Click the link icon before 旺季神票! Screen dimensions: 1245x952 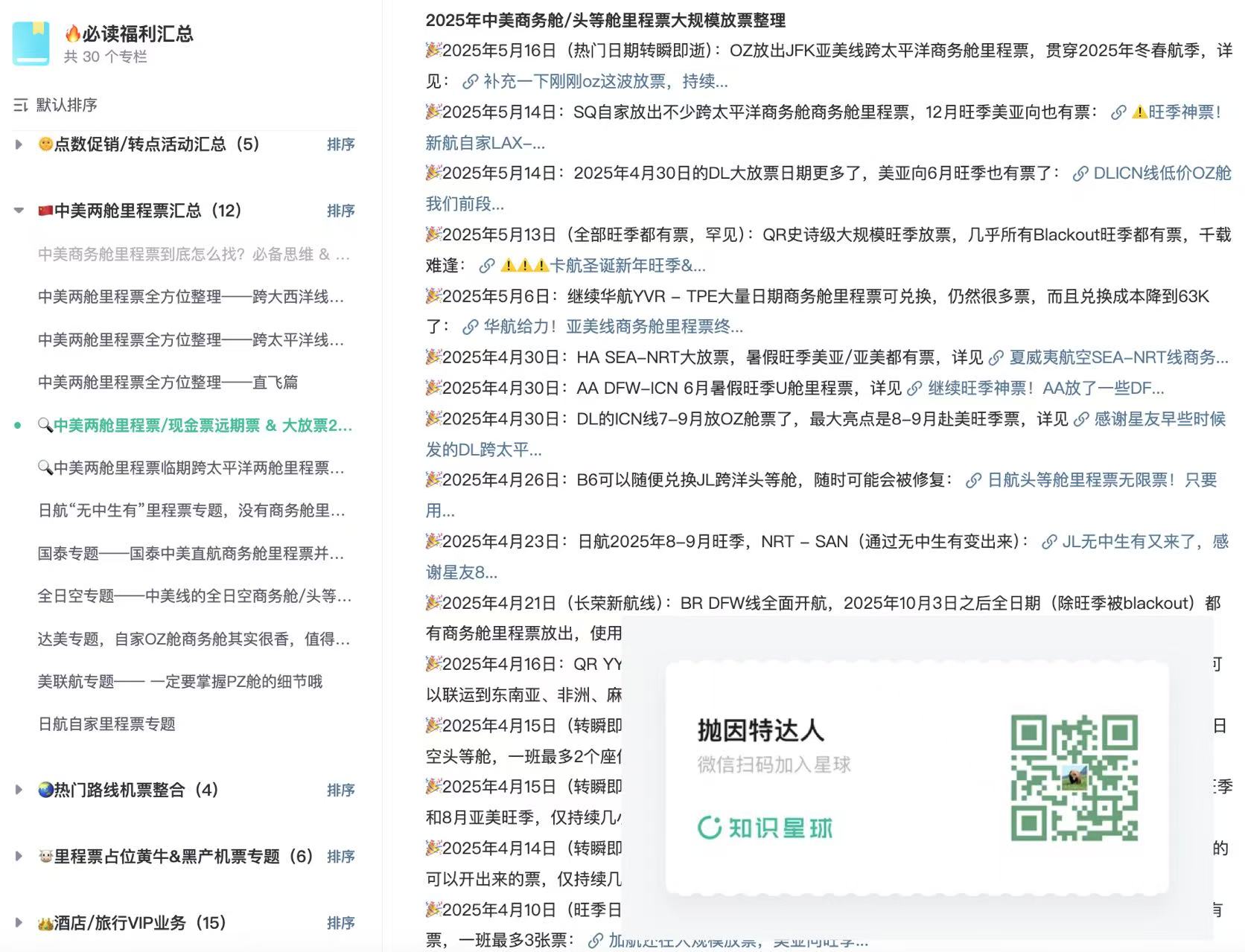point(1118,112)
